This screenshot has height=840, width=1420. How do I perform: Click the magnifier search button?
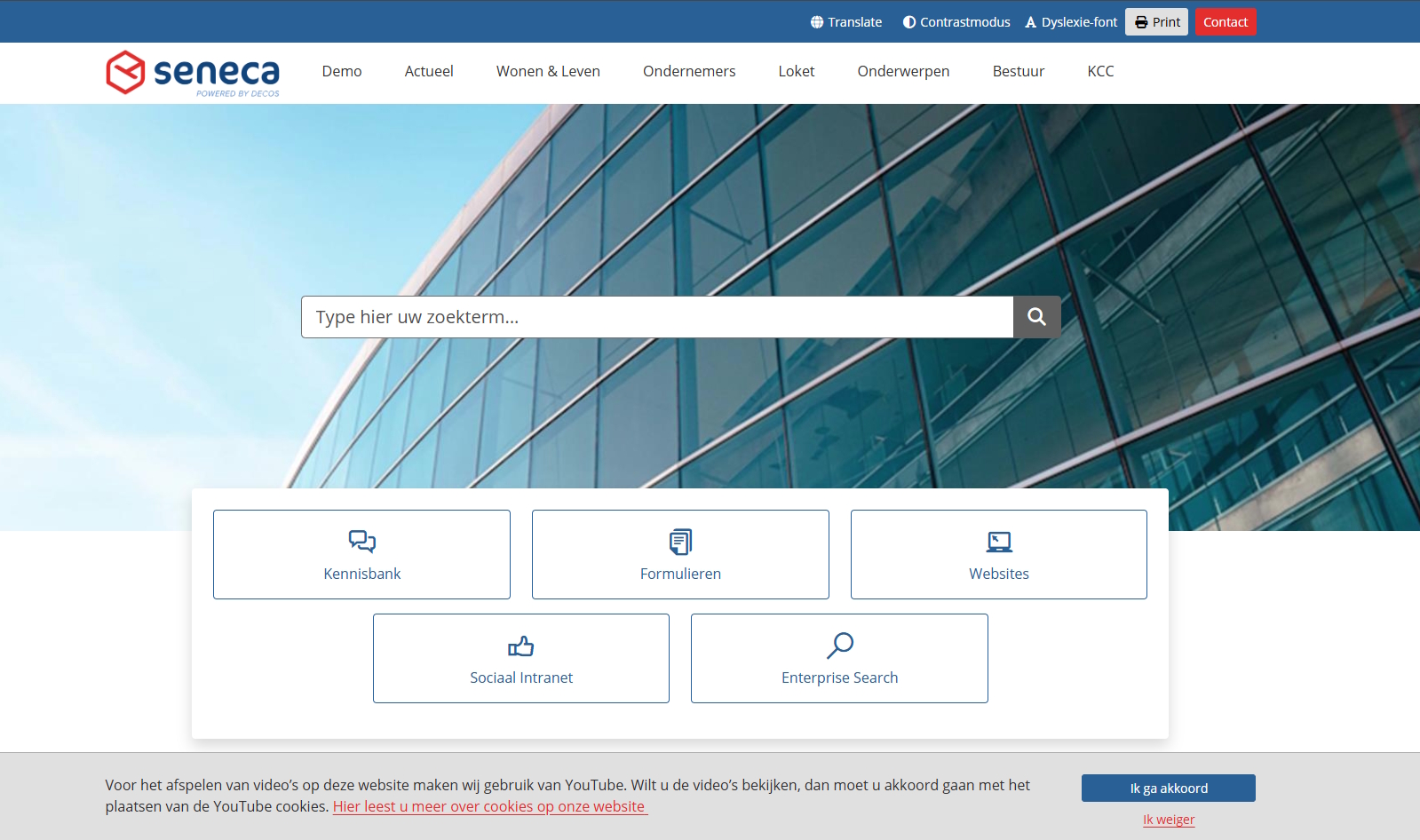click(1036, 317)
